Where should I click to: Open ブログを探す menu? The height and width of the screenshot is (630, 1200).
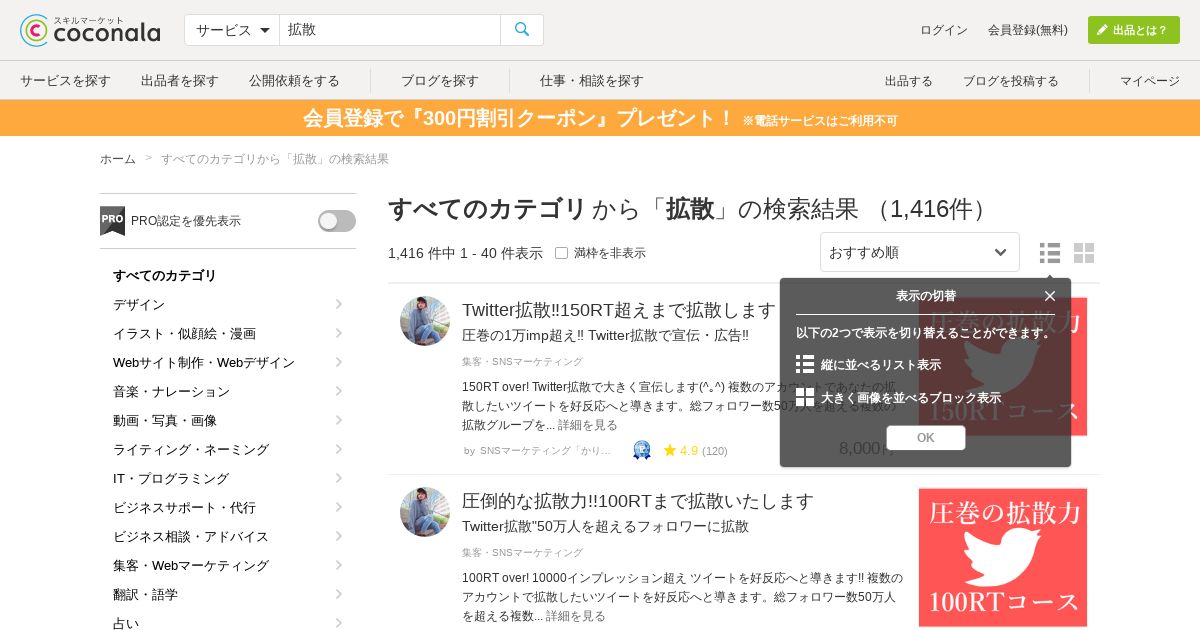pyautogui.click(x=440, y=80)
